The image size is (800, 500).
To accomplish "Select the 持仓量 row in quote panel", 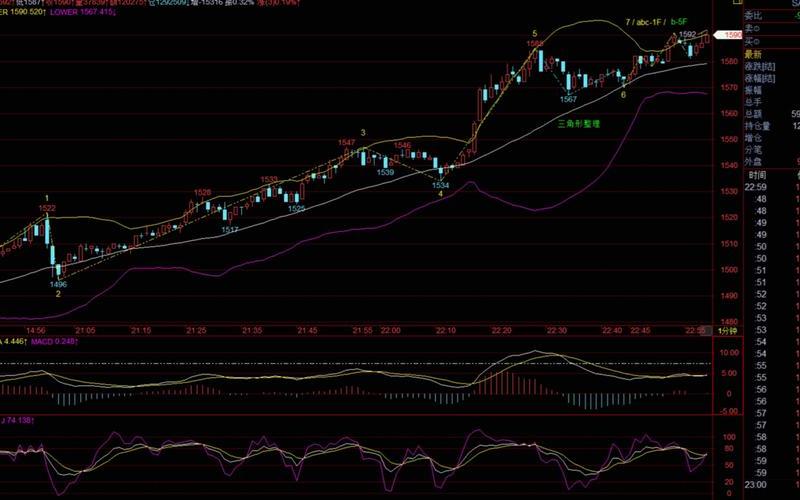I will click(760, 126).
